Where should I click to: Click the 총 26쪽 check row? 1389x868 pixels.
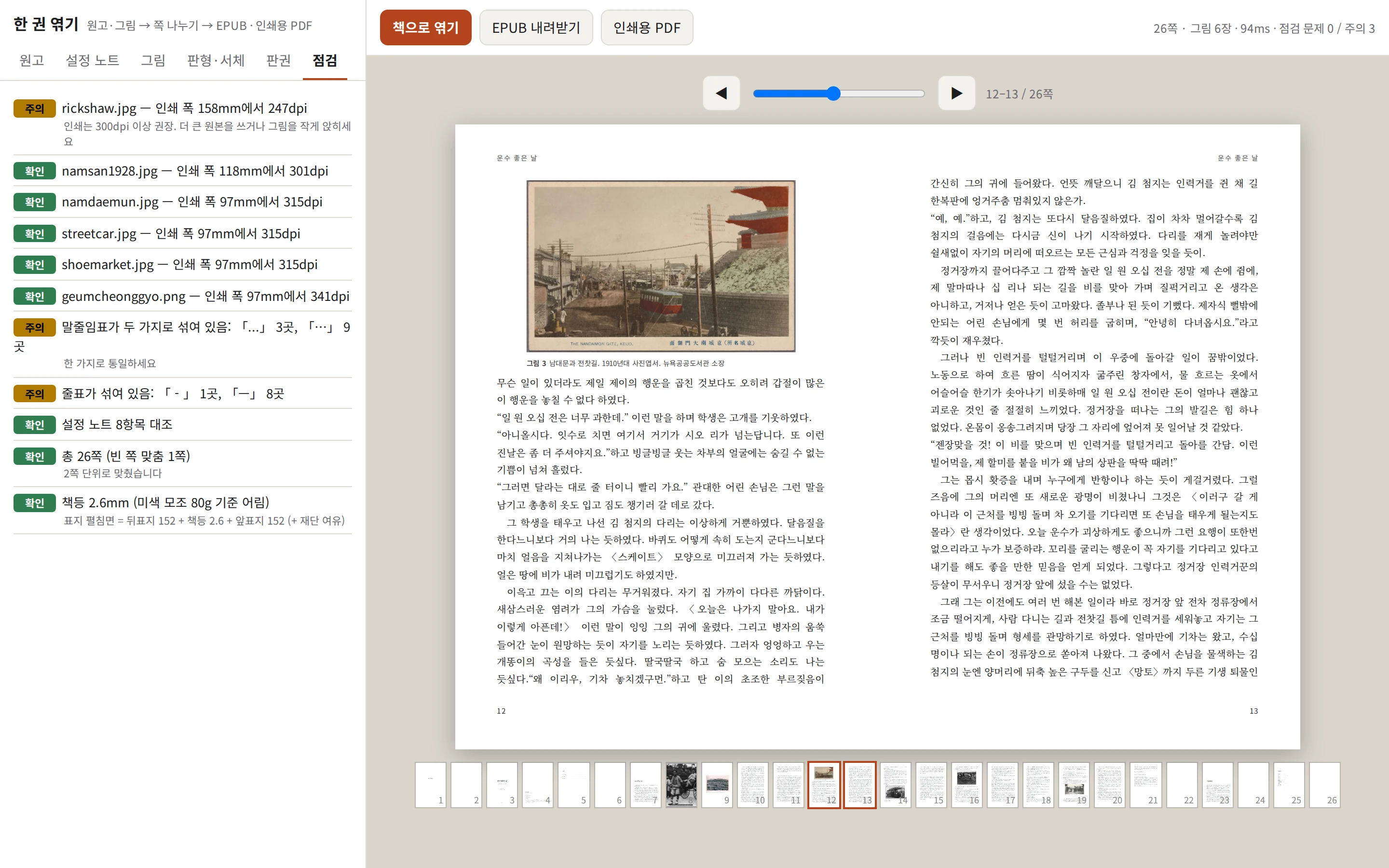(x=182, y=464)
